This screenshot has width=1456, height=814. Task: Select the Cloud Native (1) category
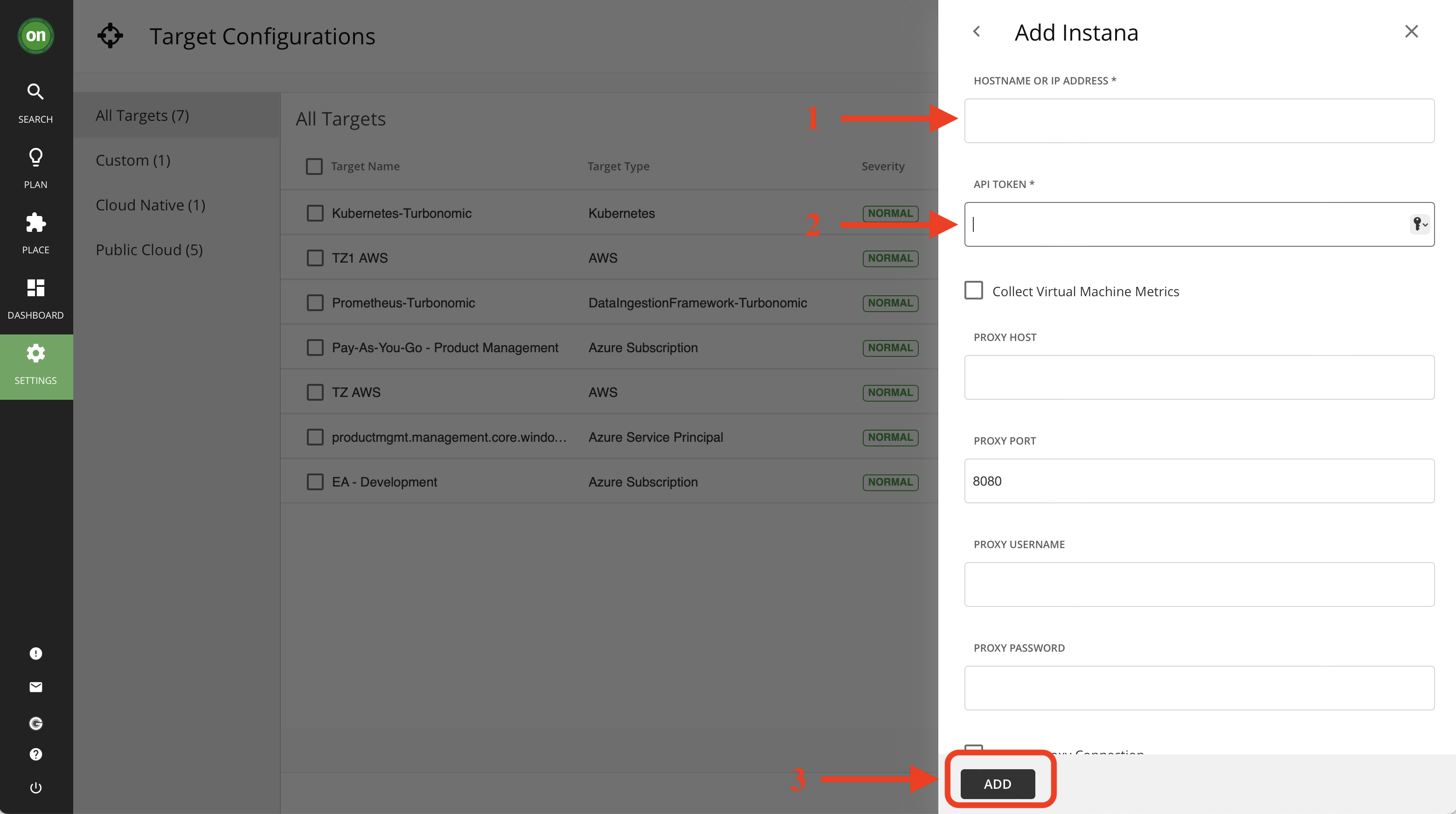pos(150,205)
